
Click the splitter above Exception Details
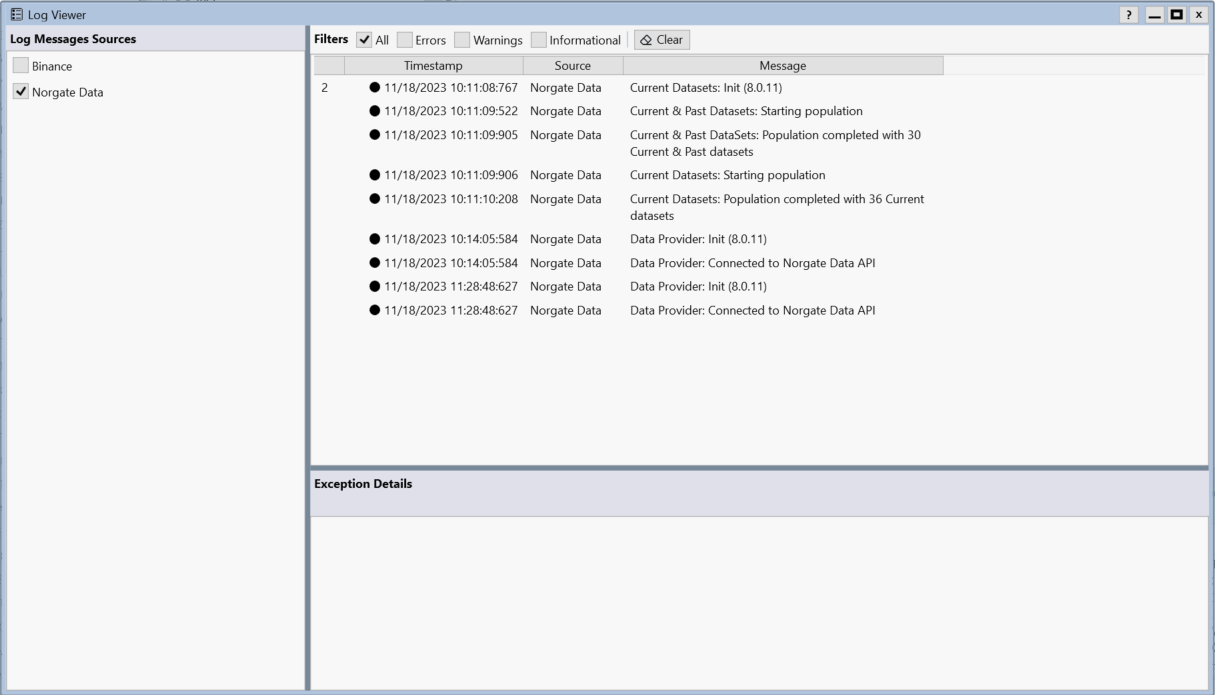coord(759,467)
